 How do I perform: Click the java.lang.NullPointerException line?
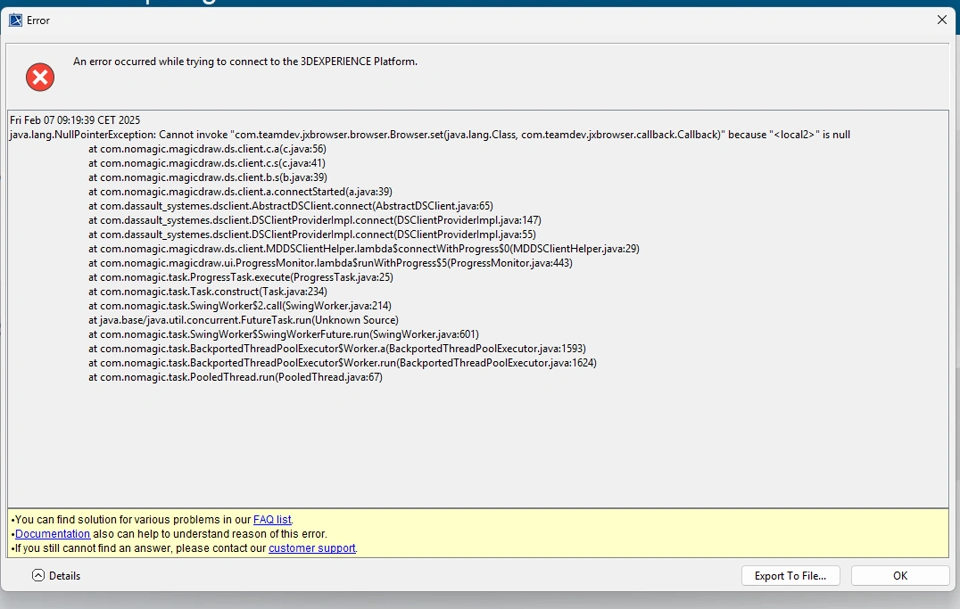click(x=430, y=135)
